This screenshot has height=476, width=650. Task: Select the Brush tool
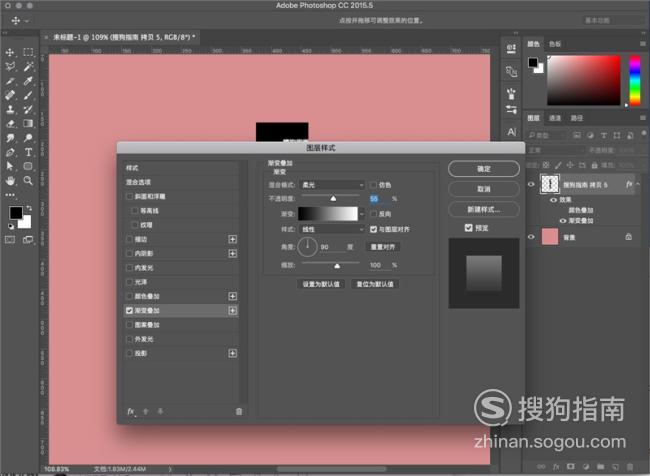tap(28, 95)
